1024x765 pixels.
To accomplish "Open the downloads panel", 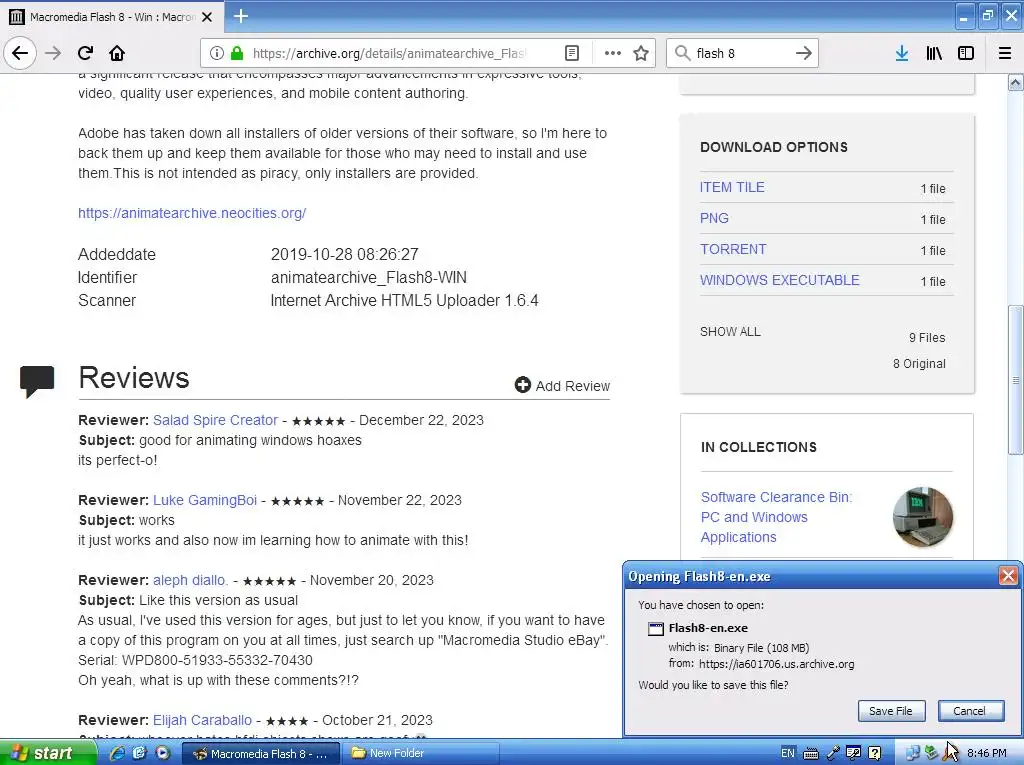I will click(902, 53).
